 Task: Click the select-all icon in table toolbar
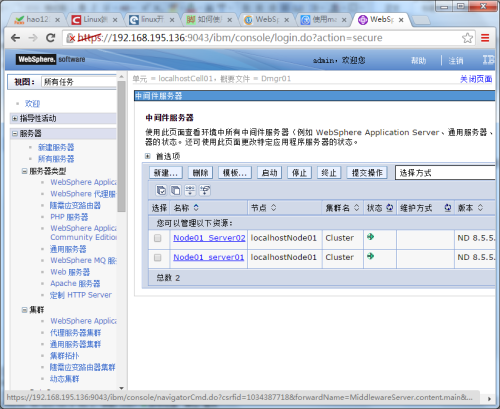[161, 190]
